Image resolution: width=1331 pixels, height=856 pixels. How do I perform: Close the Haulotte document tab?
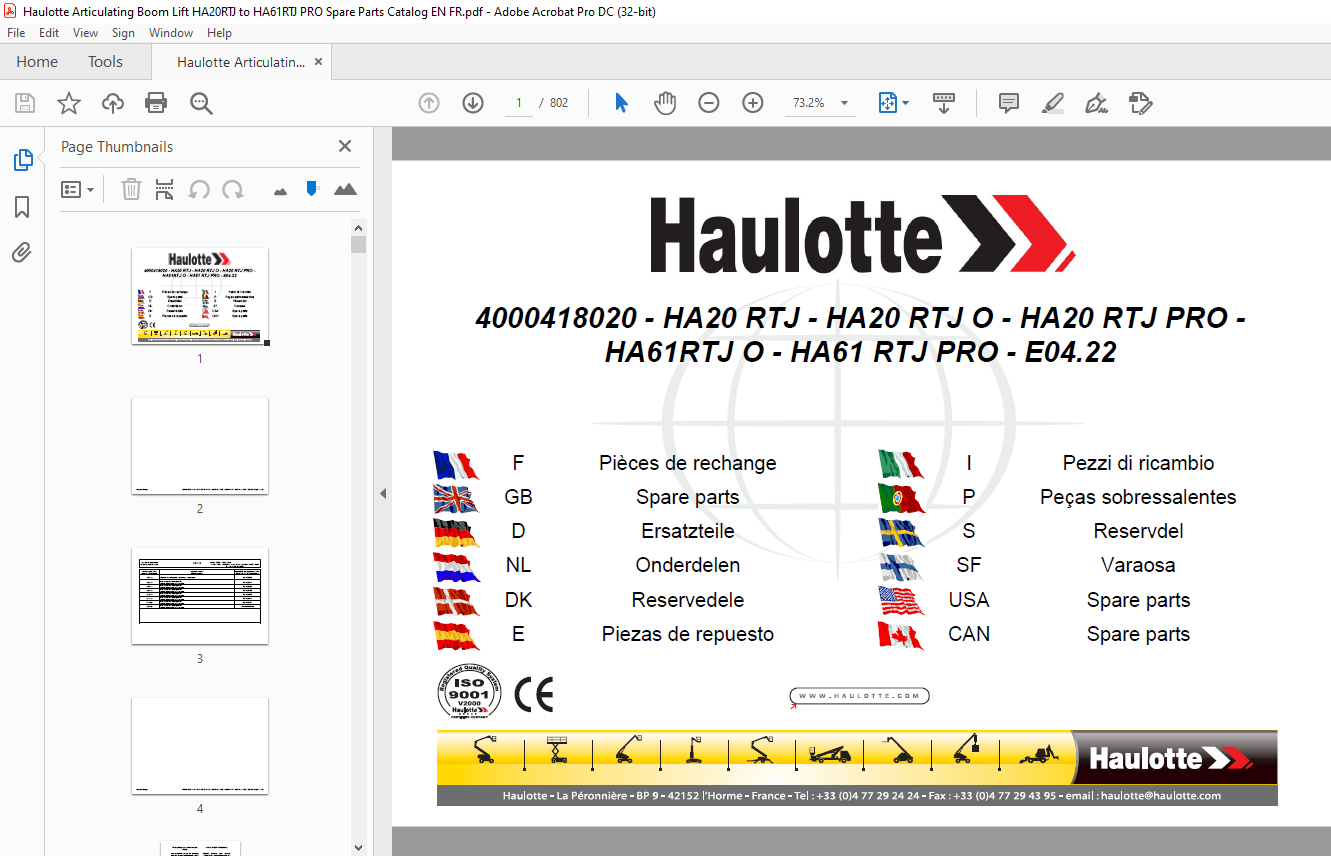(x=319, y=62)
